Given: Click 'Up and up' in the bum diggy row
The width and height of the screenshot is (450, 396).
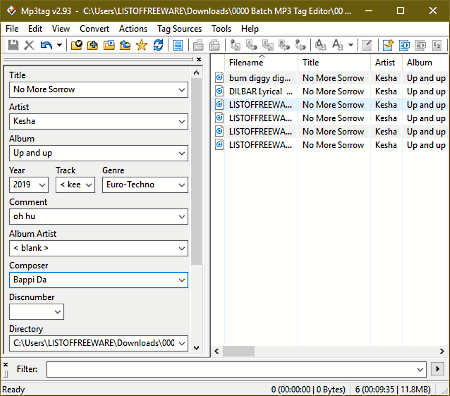Looking at the screenshot, I should pyautogui.click(x=426, y=78).
